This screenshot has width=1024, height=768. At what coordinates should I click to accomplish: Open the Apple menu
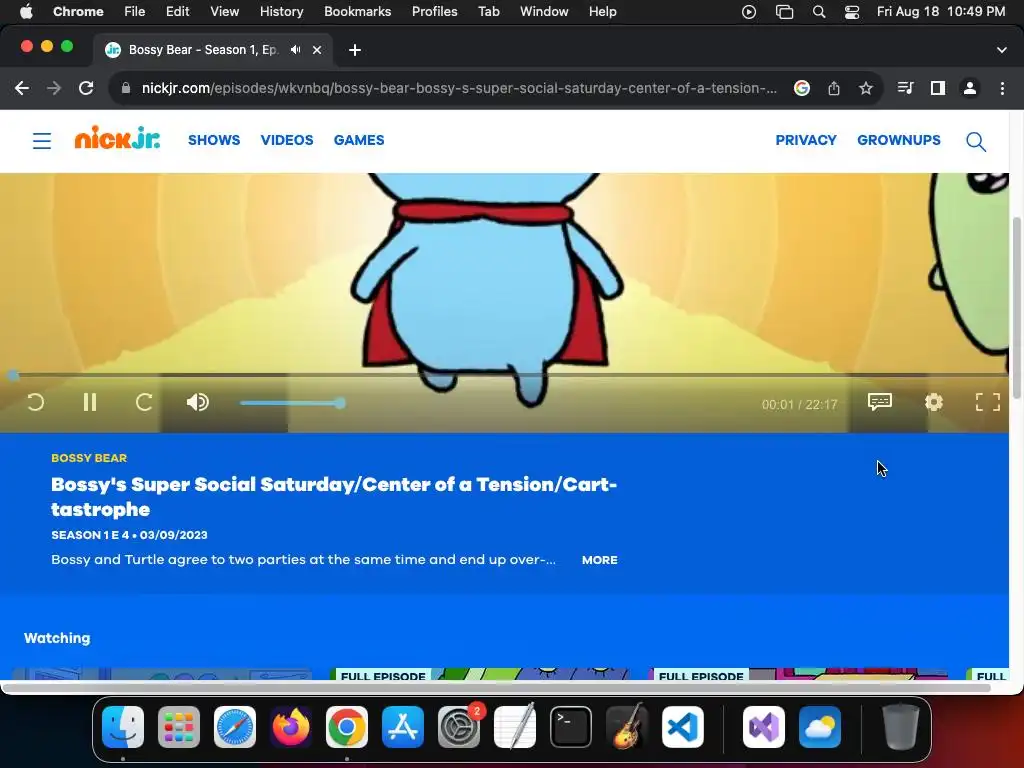(x=26, y=11)
